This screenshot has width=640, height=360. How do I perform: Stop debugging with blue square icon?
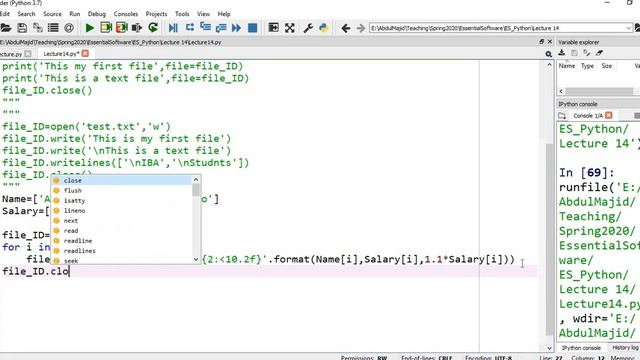coord(253,28)
